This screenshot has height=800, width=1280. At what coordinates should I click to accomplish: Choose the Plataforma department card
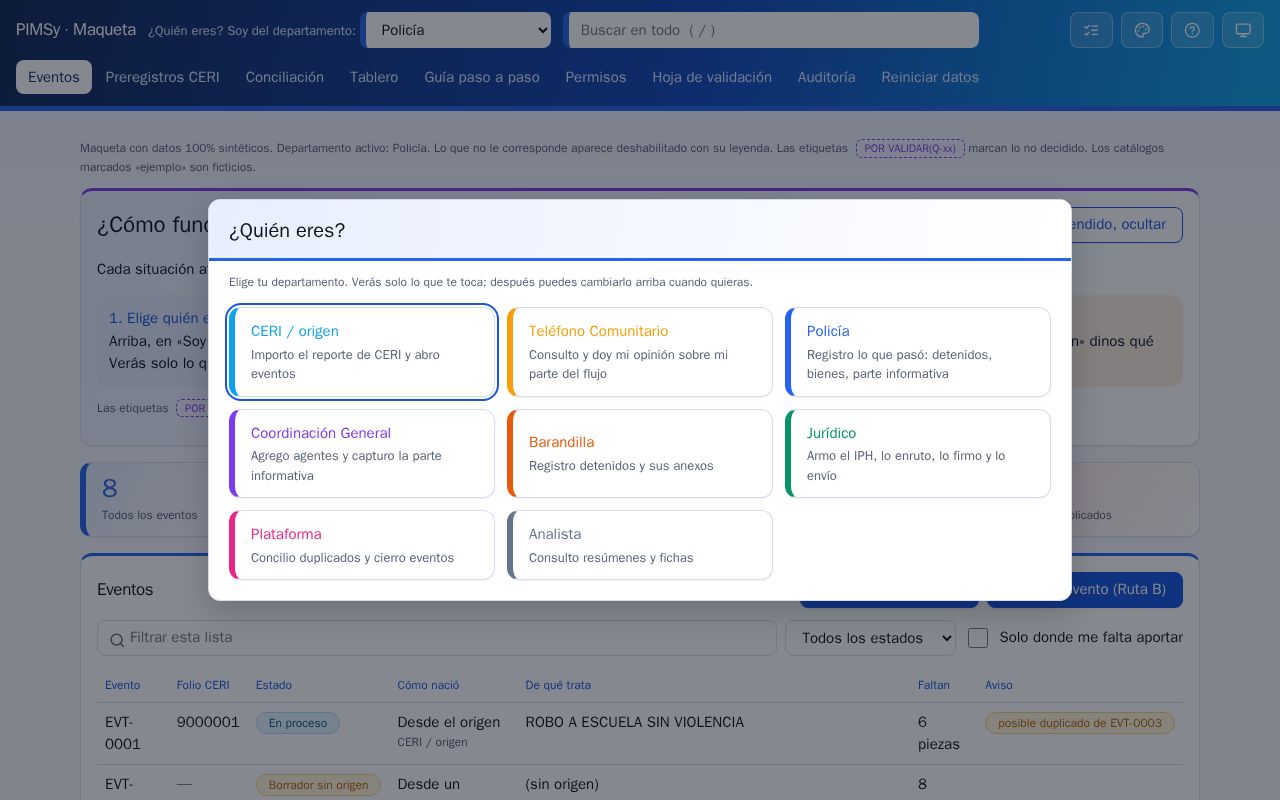point(362,545)
